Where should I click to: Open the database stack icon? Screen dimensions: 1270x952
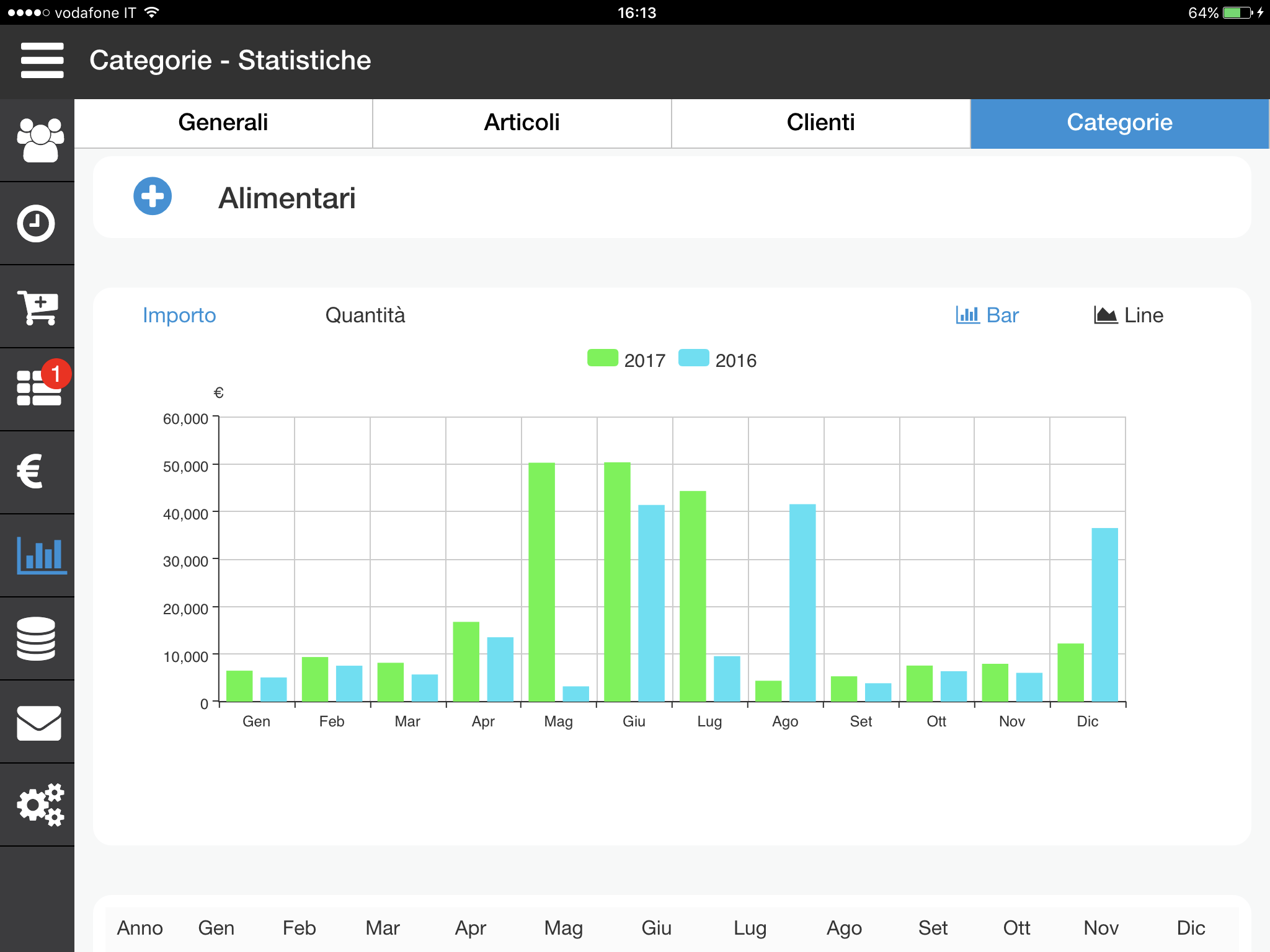click(36, 638)
